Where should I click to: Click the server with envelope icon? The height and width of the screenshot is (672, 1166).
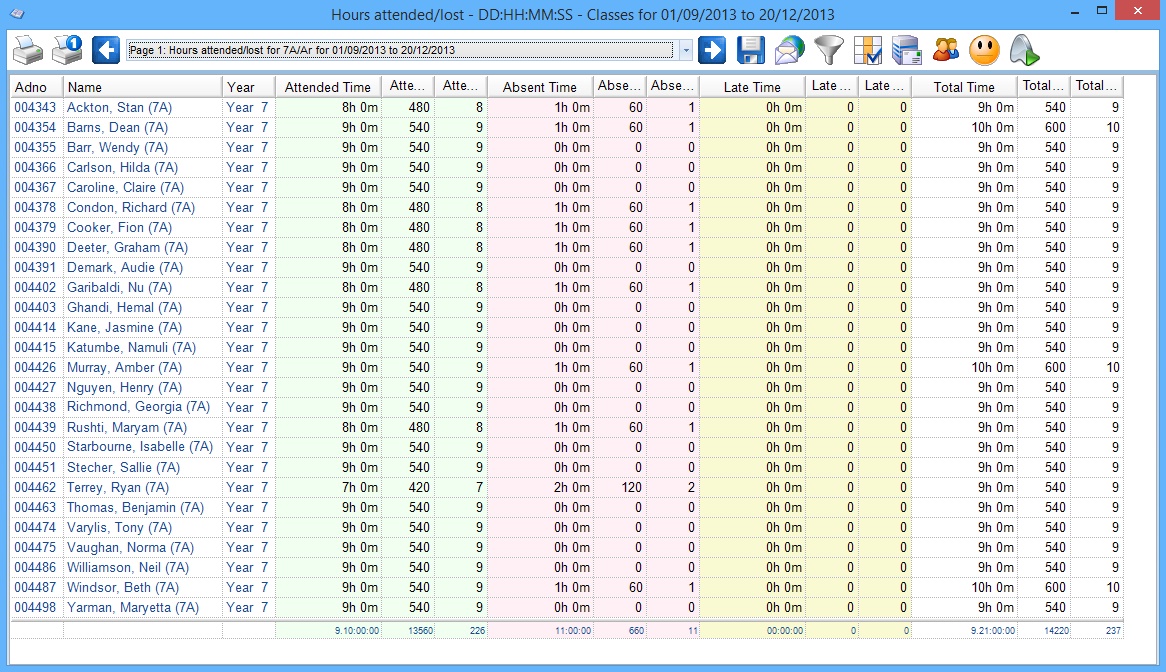click(906, 51)
